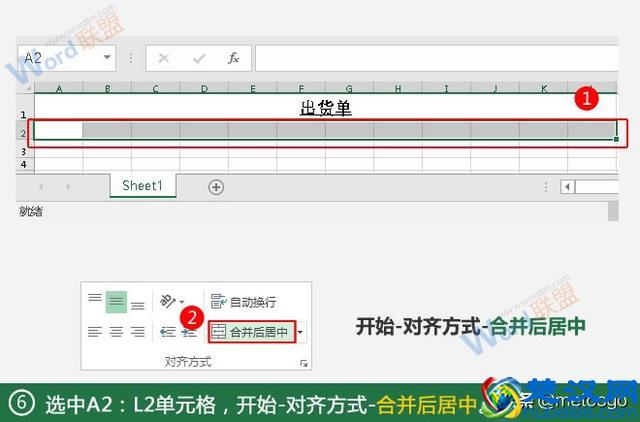Switch to the Sheet1 tab
This screenshot has height=422, width=640.
click(x=142, y=186)
